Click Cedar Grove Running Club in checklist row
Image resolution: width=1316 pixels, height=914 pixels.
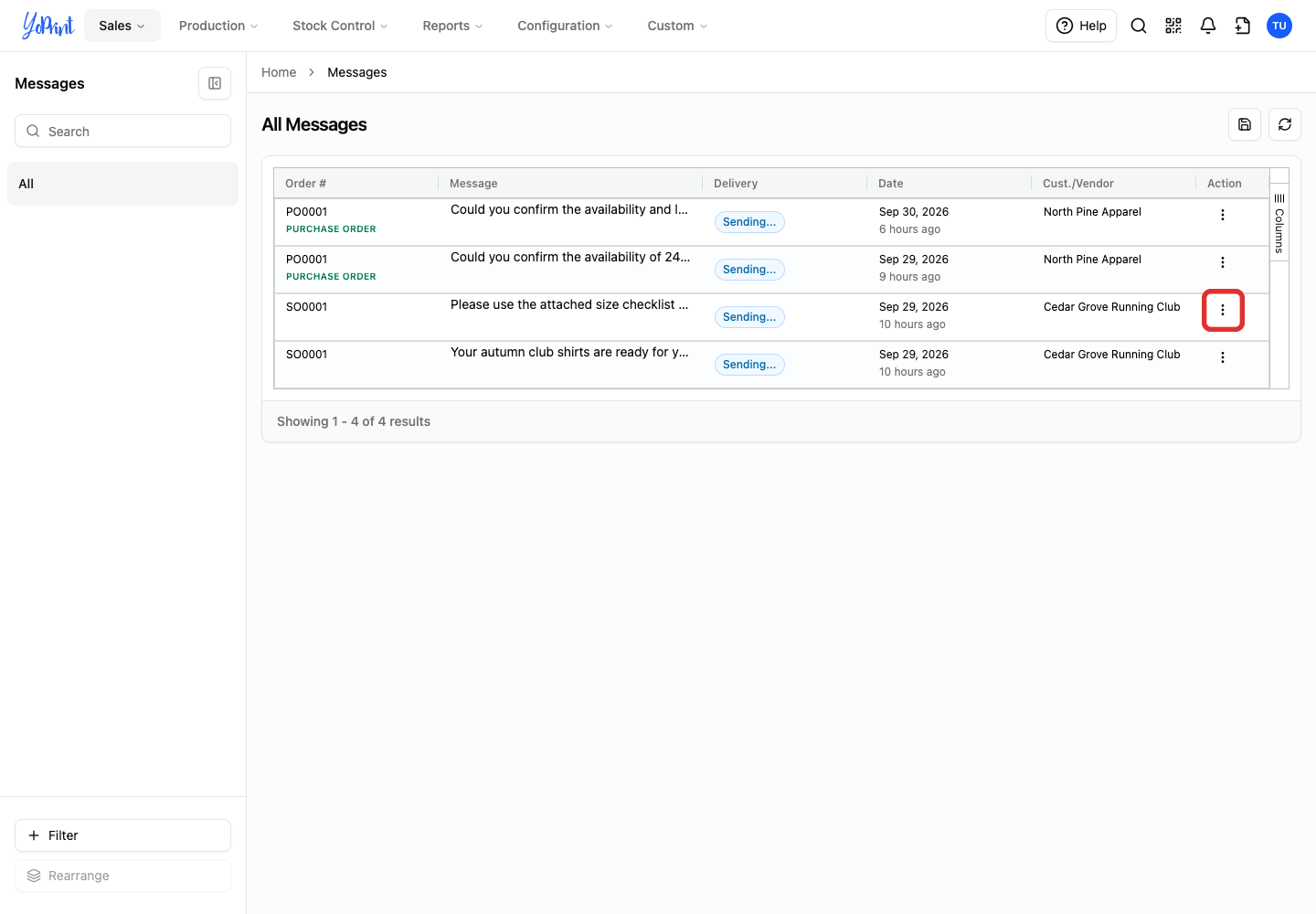pyautogui.click(x=1112, y=307)
